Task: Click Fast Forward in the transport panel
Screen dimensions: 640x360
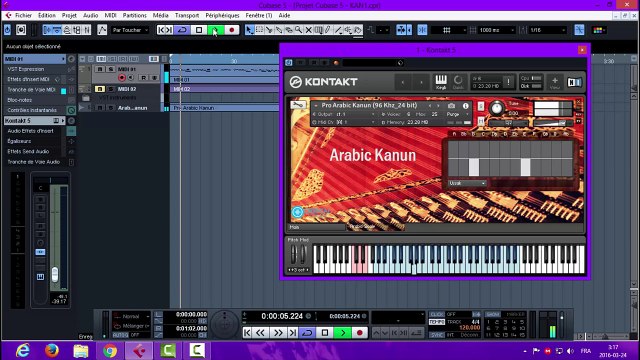Action: coord(278,333)
